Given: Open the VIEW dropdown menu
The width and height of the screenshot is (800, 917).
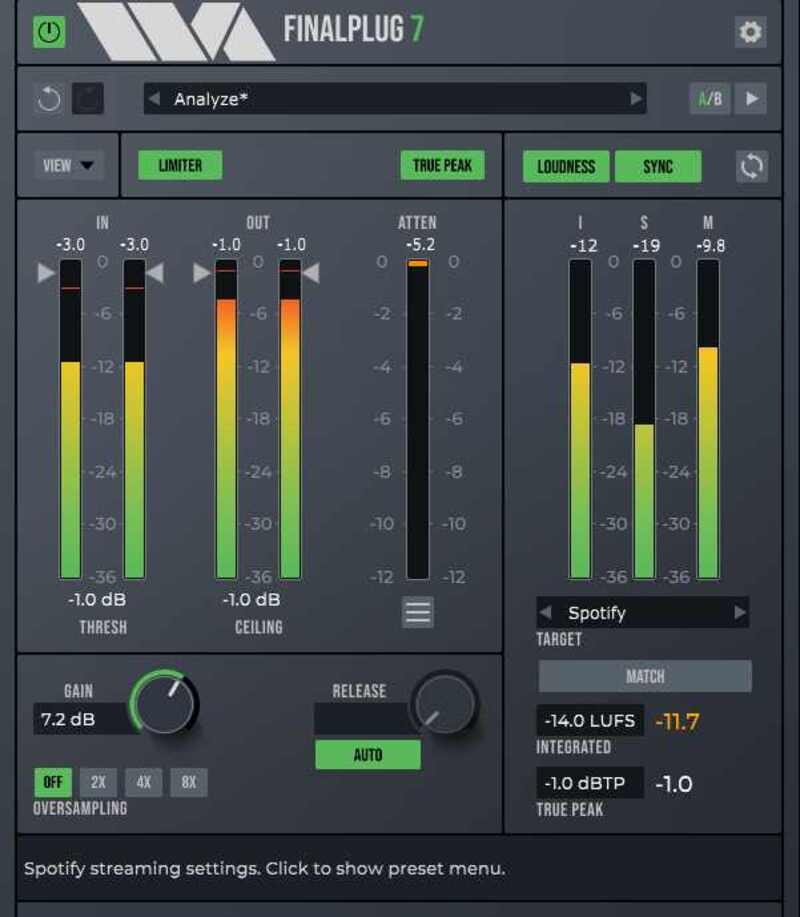Looking at the screenshot, I should [68, 166].
